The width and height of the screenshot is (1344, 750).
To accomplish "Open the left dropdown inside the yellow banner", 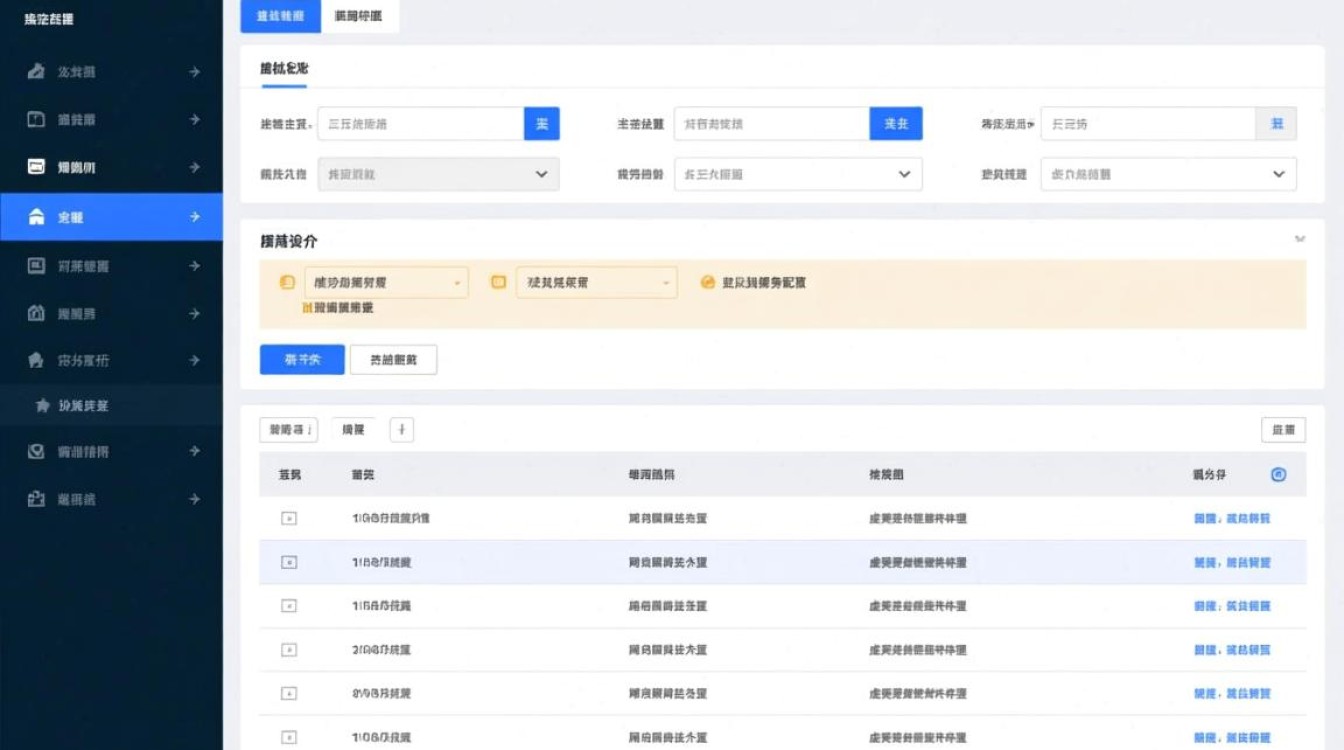I will [385, 283].
